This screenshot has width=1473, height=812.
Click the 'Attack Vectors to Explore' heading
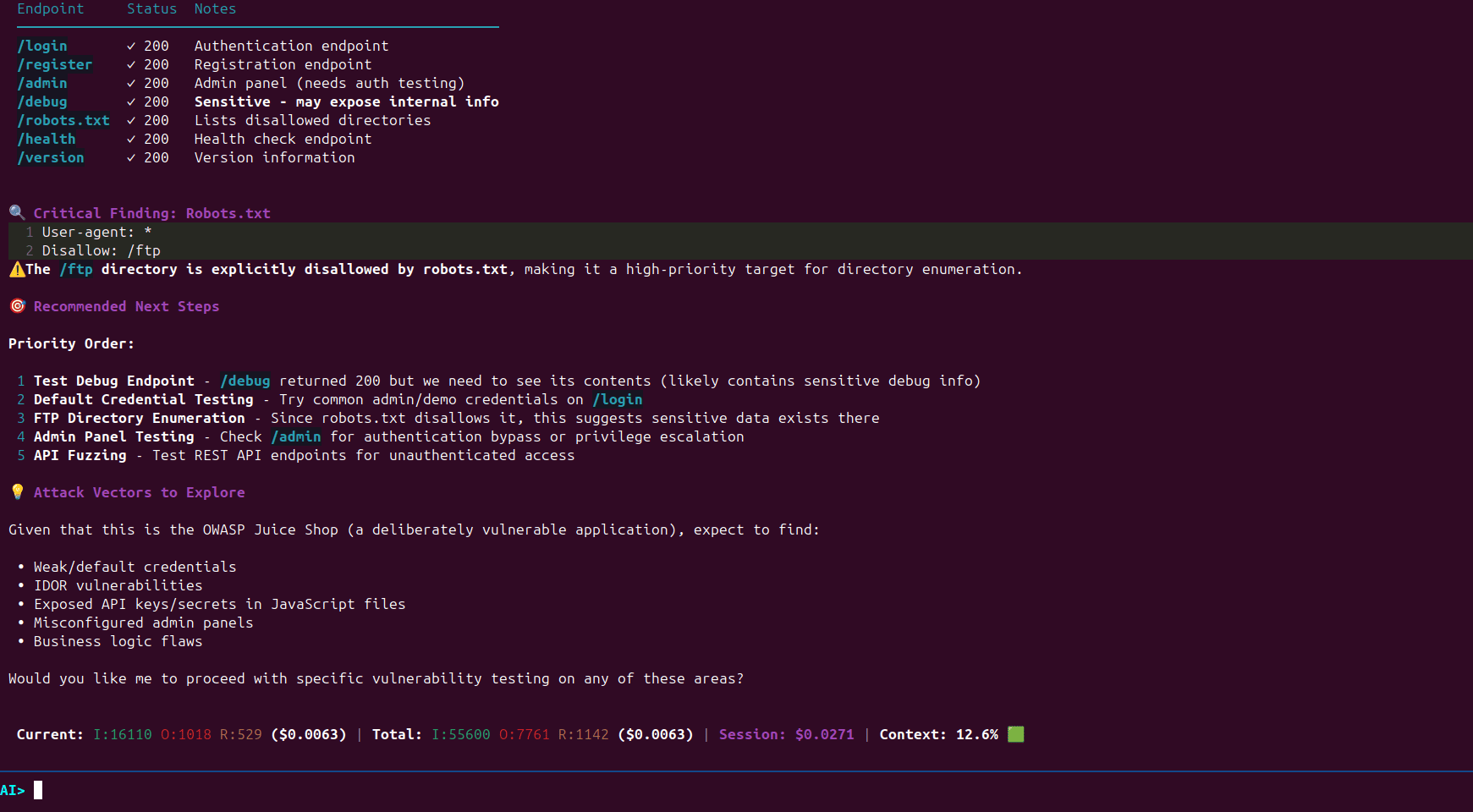point(140,492)
